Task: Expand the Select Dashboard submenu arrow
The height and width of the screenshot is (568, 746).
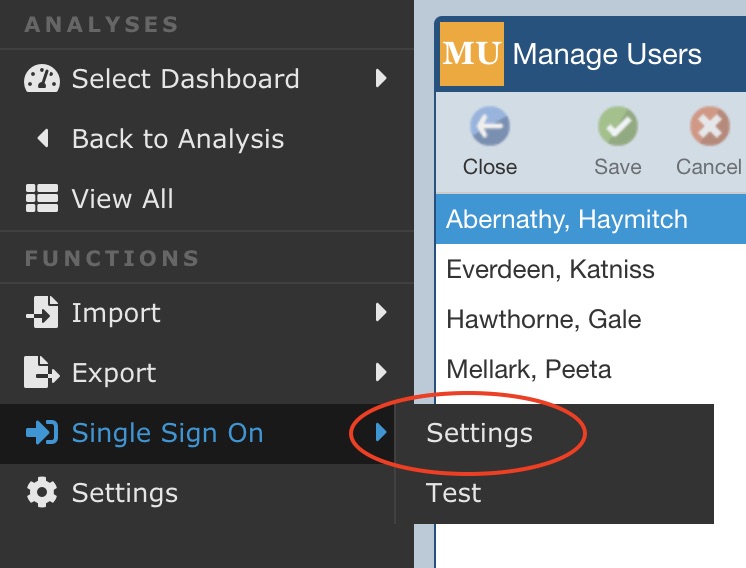Action: [x=381, y=78]
